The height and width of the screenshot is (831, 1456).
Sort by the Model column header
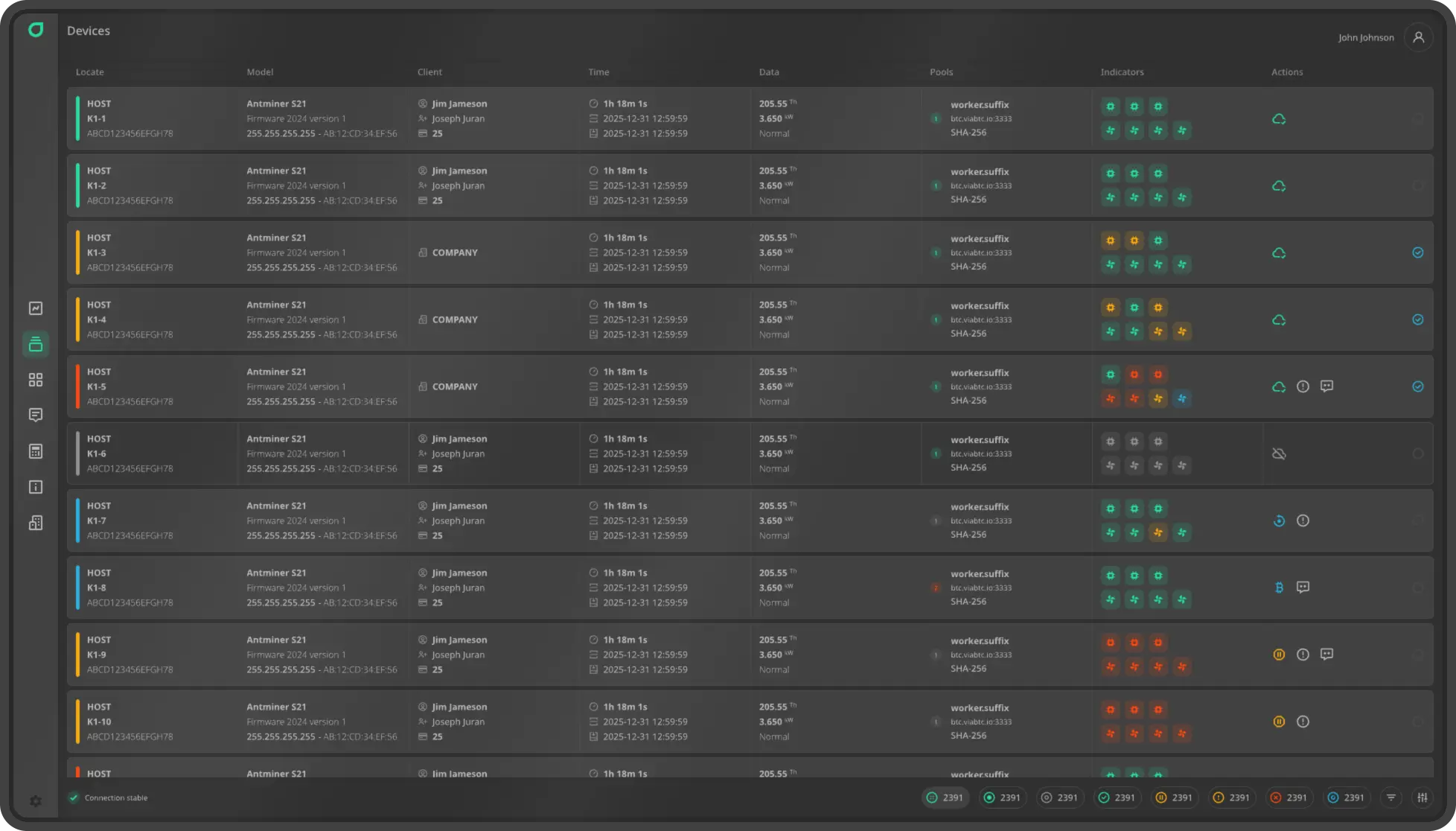(x=260, y=72)
